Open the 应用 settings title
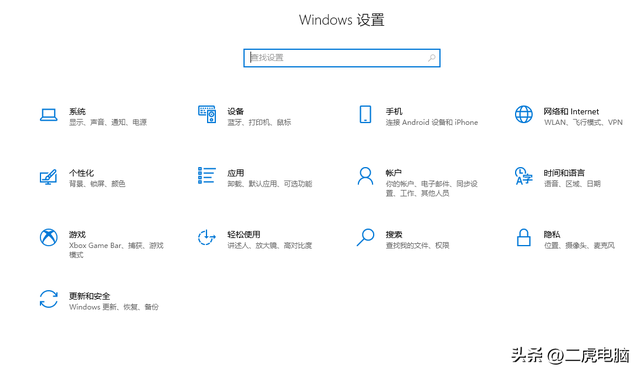The height and width of the screenshot is (374, 640). coord(236,173)
